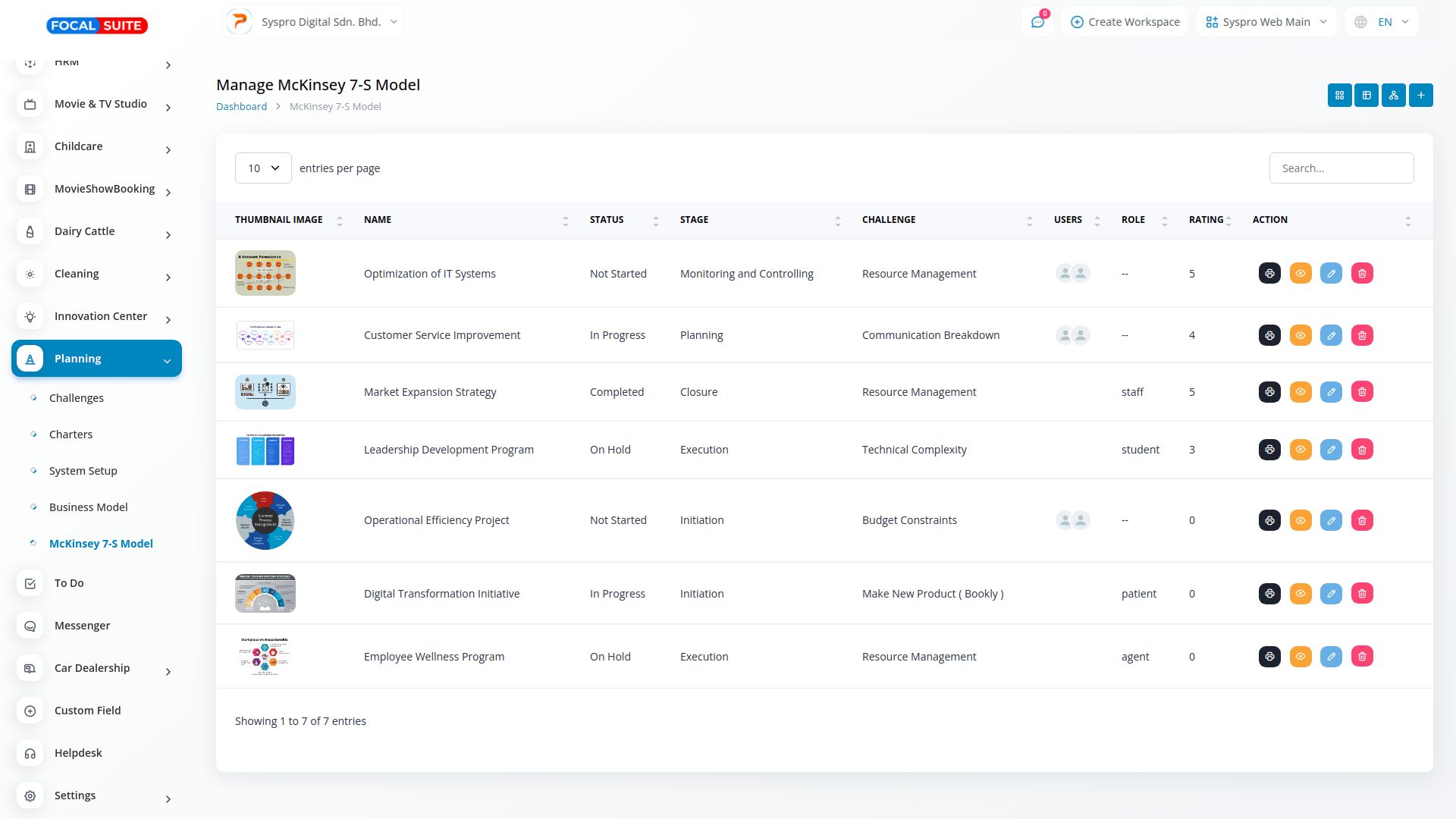Click print icon for Optimization of IT Systems
Screen dimensions: 1456x819
click(x=1269, y=274)
